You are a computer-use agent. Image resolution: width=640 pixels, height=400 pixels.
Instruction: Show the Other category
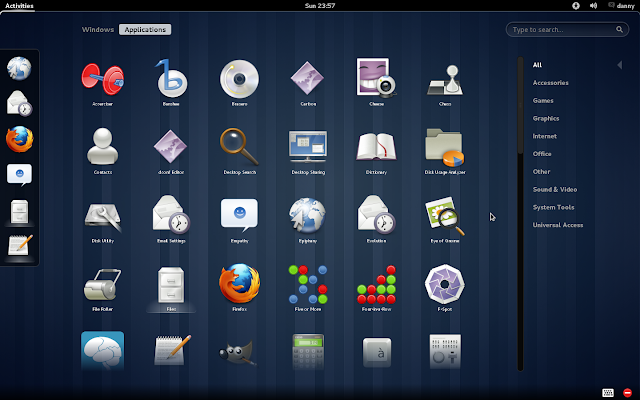pyautogui.click(x=541, y=171)
